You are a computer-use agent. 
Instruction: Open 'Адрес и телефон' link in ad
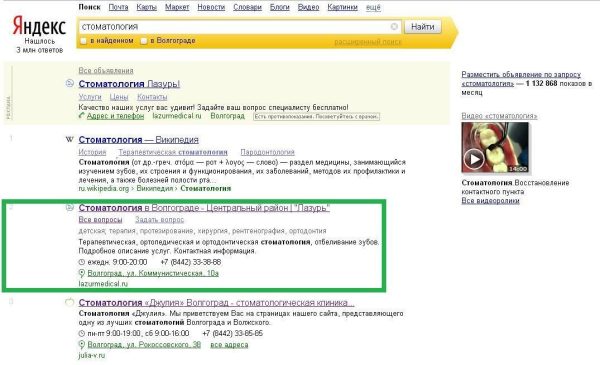point(115,116)
